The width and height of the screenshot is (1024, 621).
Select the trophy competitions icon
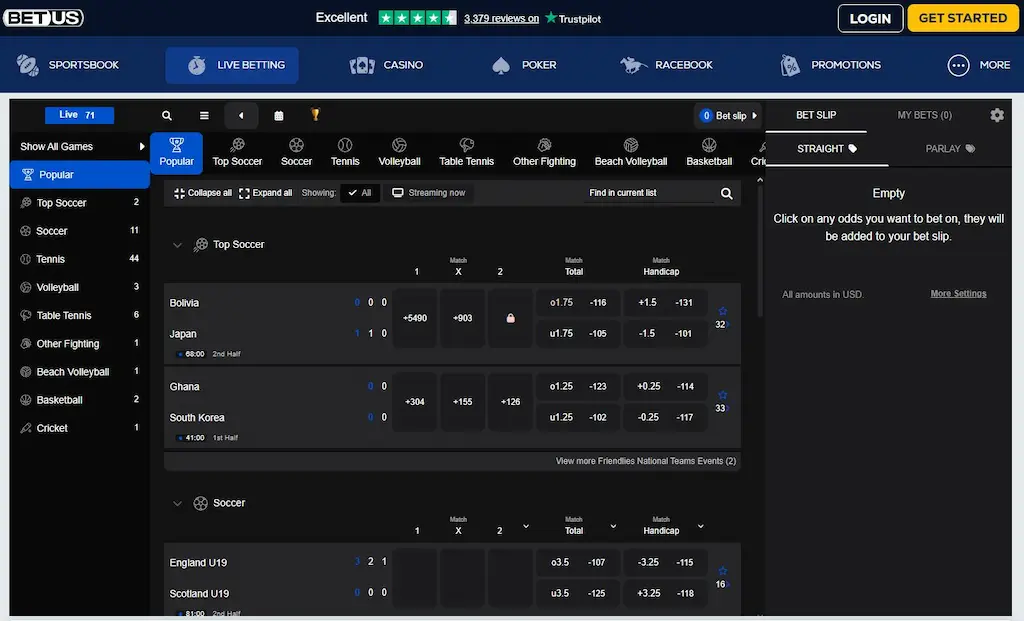click(x=314, y=115)
